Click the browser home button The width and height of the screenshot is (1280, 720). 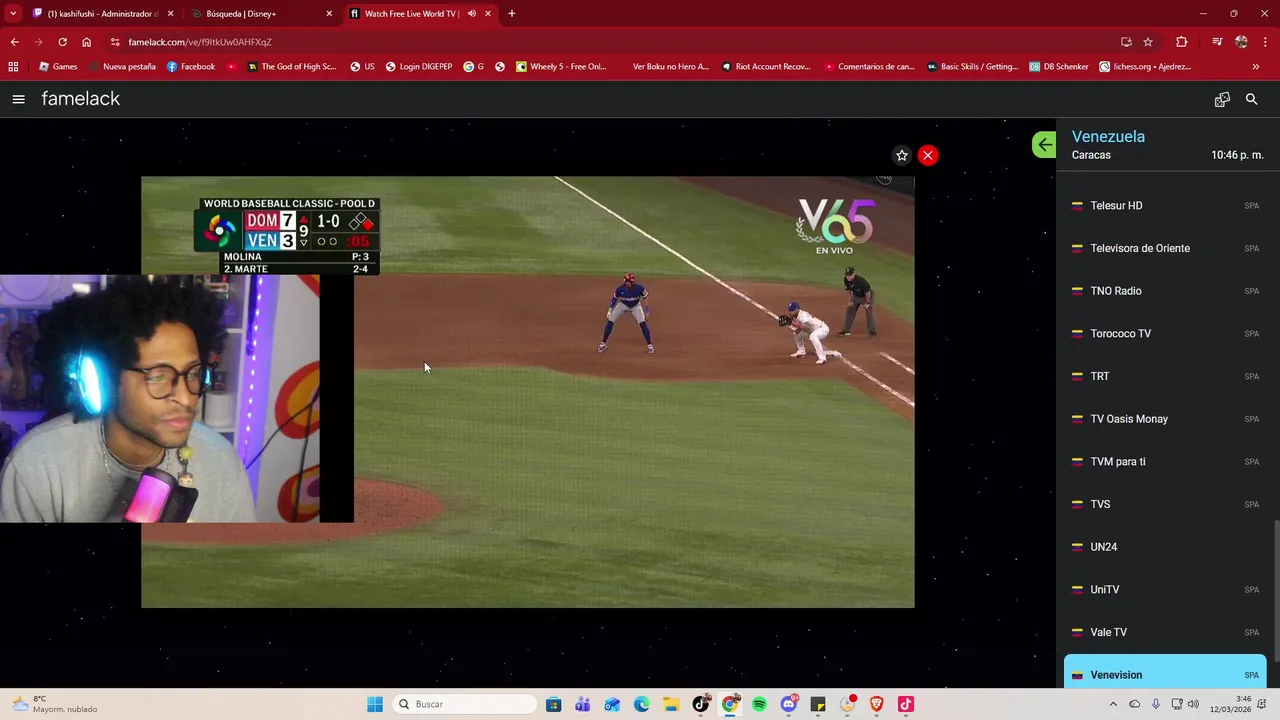[86, 42]
